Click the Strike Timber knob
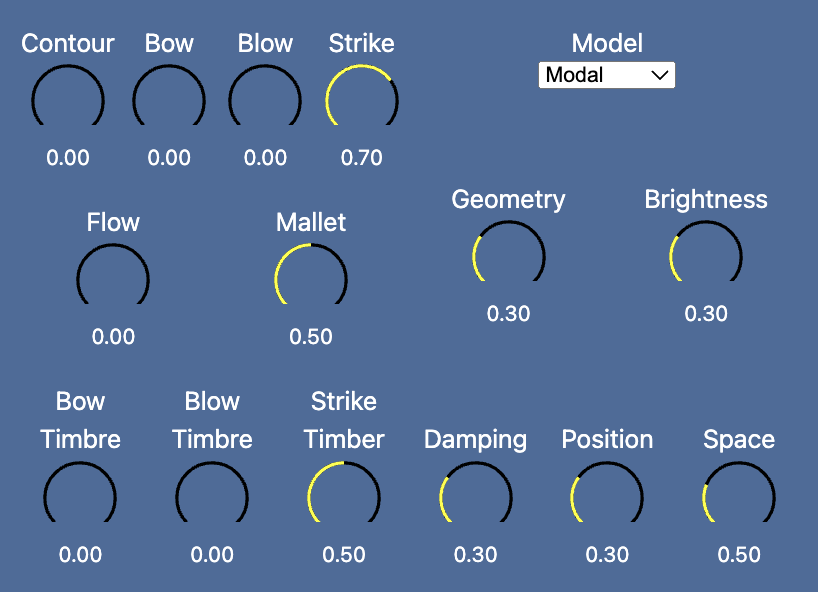The width and height of the screenshot is (818, 592). [344, 492]
